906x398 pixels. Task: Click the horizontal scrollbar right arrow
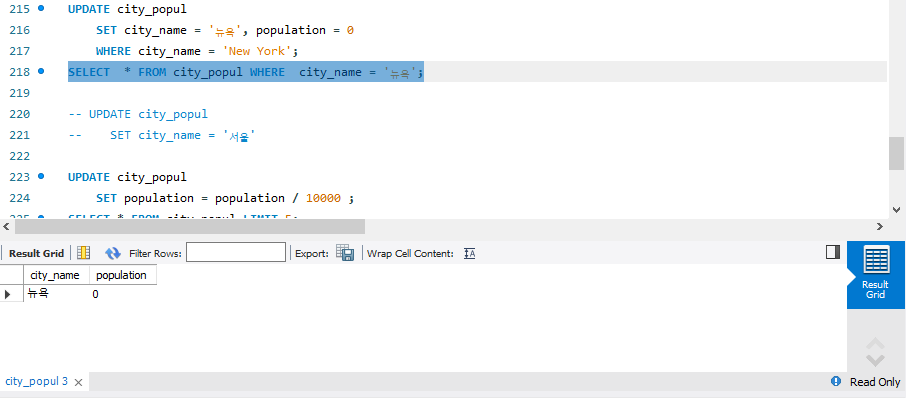click(x=879, y=226)
